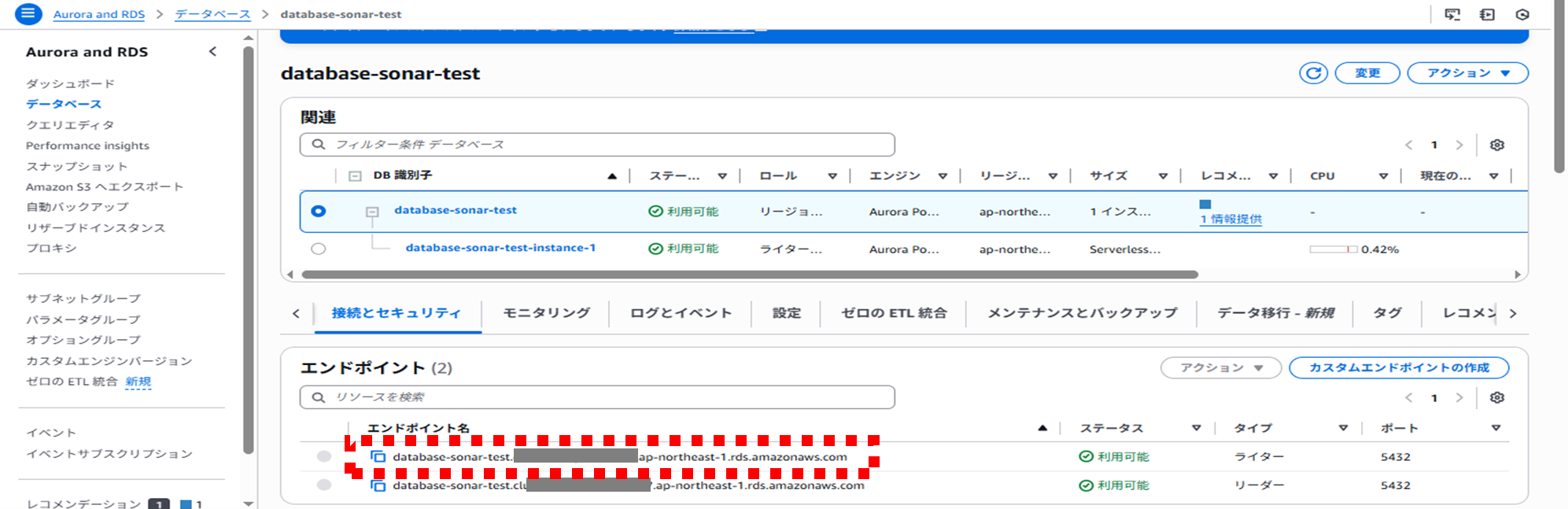Click the blue recommendation indicator square
This screenshot has width=1568, height=509.
tap(1205, 205)
